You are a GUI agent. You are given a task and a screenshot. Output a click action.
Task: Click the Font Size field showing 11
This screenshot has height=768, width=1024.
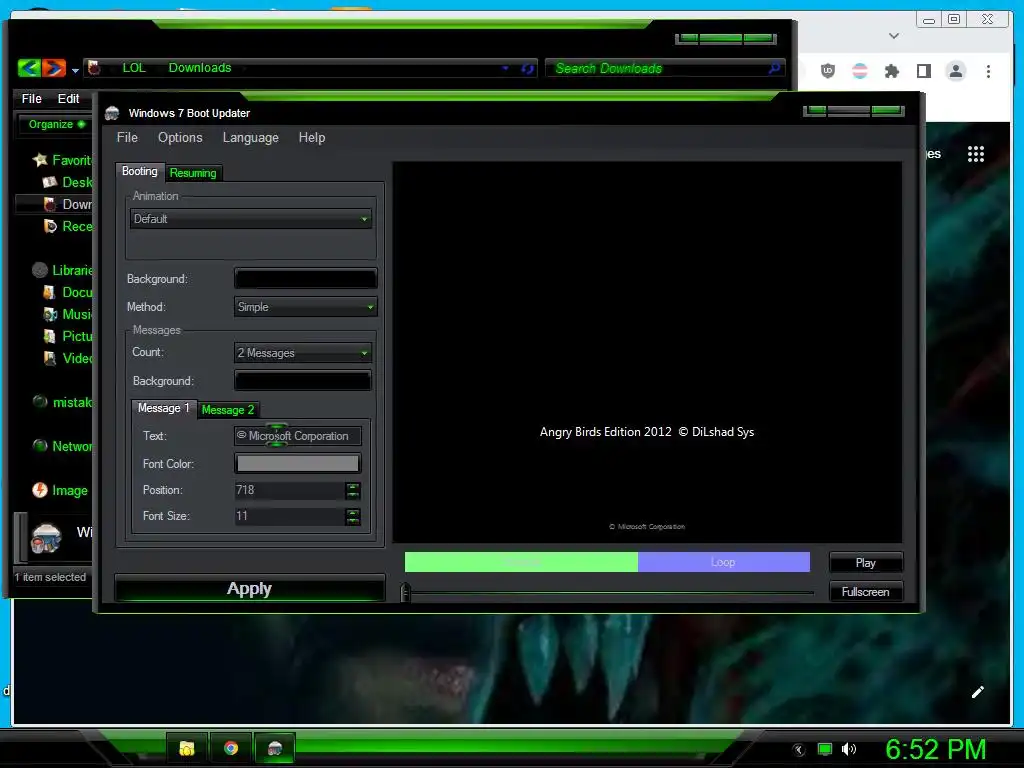[289, 516]
